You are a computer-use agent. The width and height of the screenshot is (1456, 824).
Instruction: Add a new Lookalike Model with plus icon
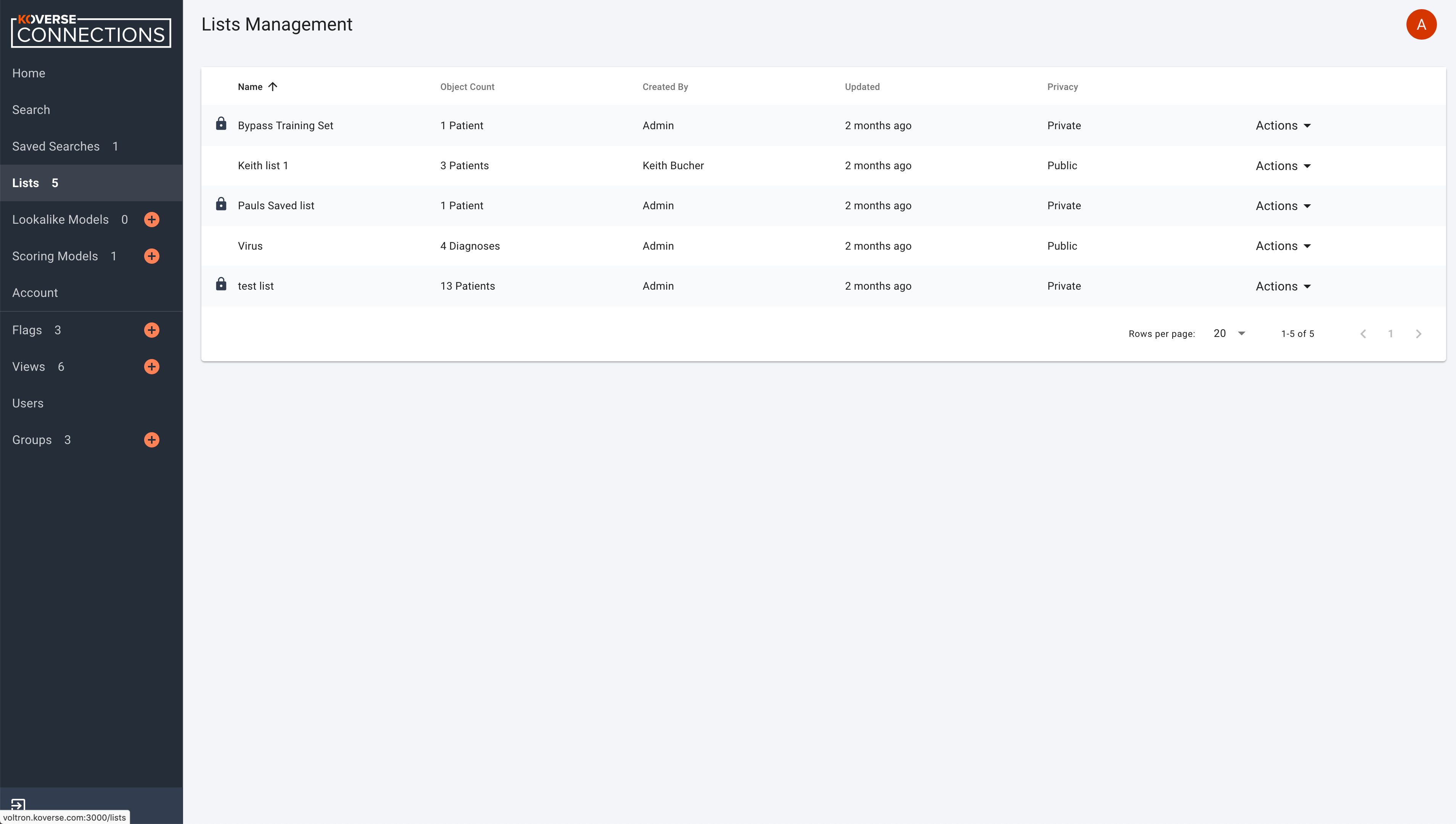click(152, 220)
